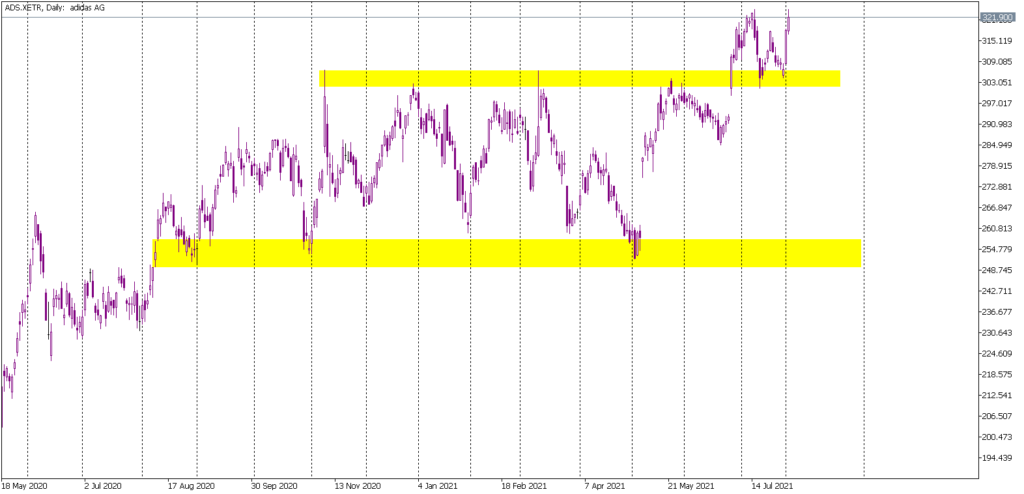Click the 254.779 price axis label
The image size is (1024, 494).
tap(997, 250)
